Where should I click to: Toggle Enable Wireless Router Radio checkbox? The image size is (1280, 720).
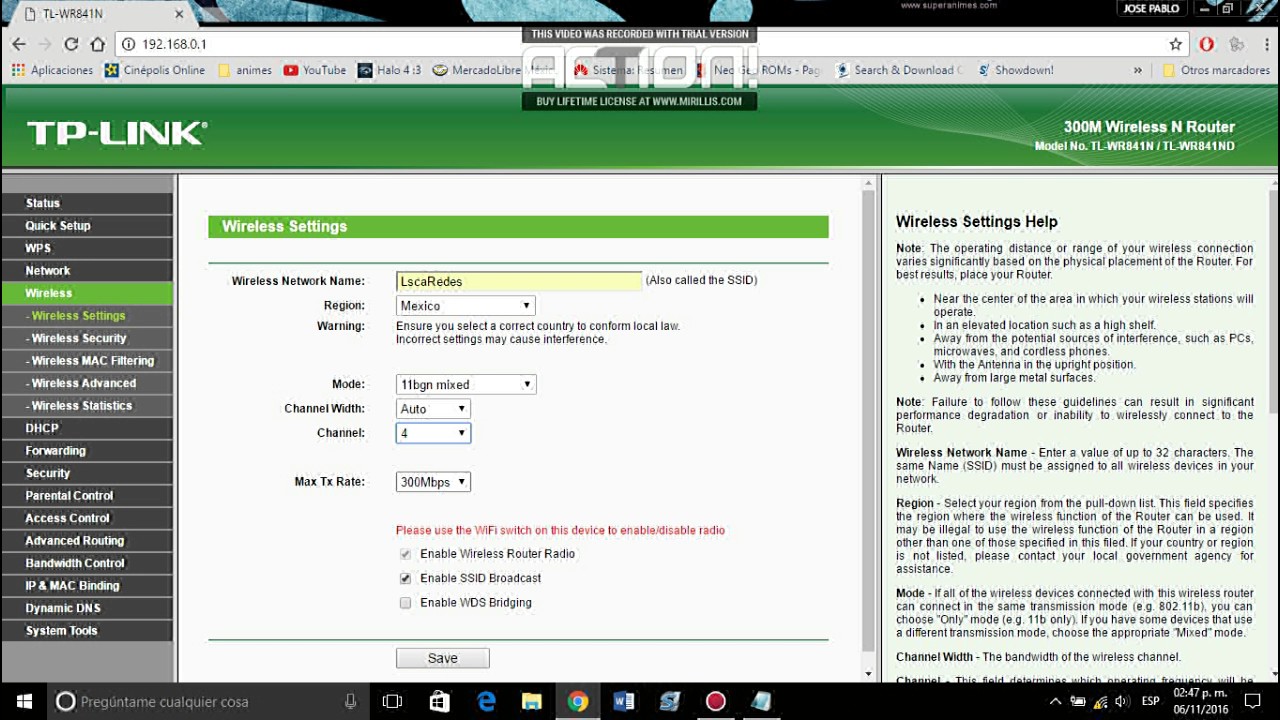(x=405, y=554)
